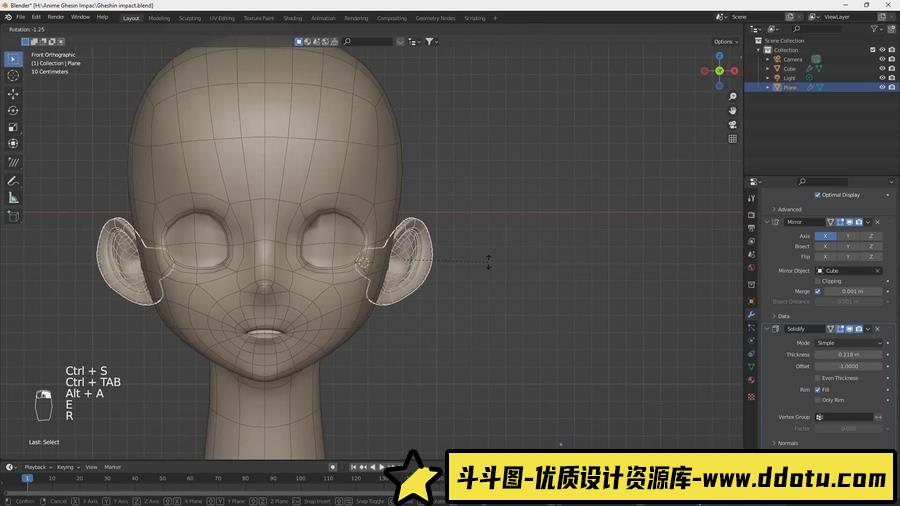Open the Render properties tab icon
This screenshot has width=900, height=506.
click(751, 215)
